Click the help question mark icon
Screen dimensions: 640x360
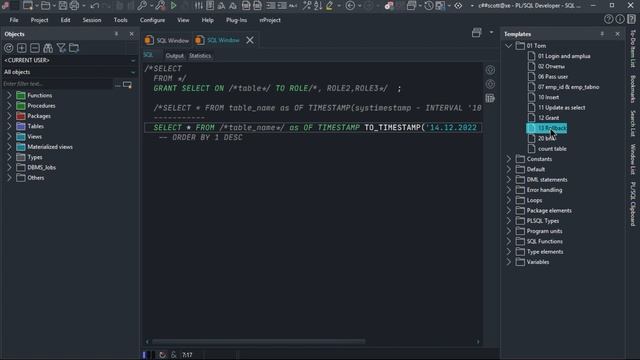(608, 19)
